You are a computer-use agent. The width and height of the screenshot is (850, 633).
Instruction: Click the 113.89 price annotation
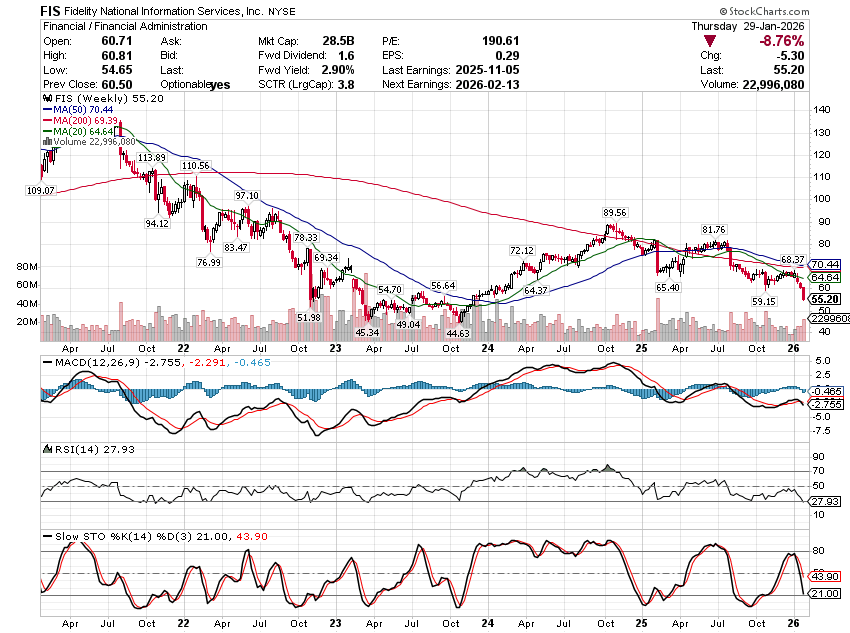coord(152,158)
